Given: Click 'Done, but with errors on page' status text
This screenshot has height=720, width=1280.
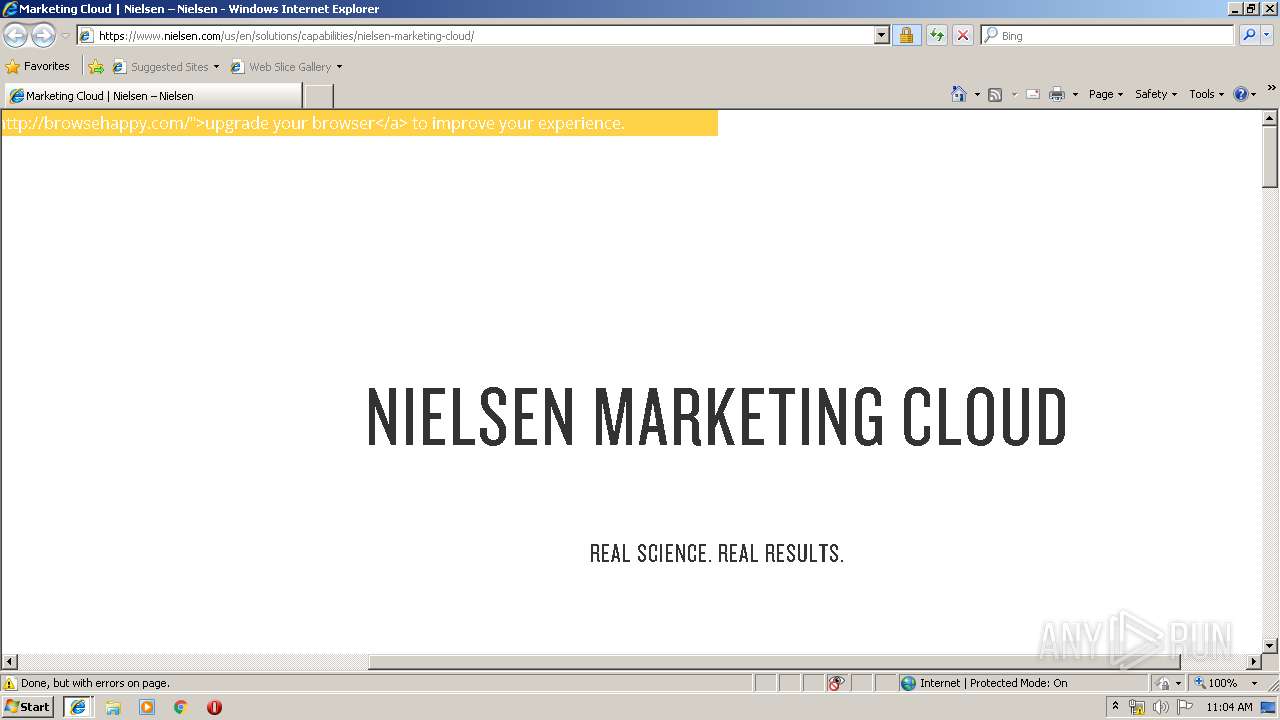Looking at the screenshot, I should [x=95, y=684].
